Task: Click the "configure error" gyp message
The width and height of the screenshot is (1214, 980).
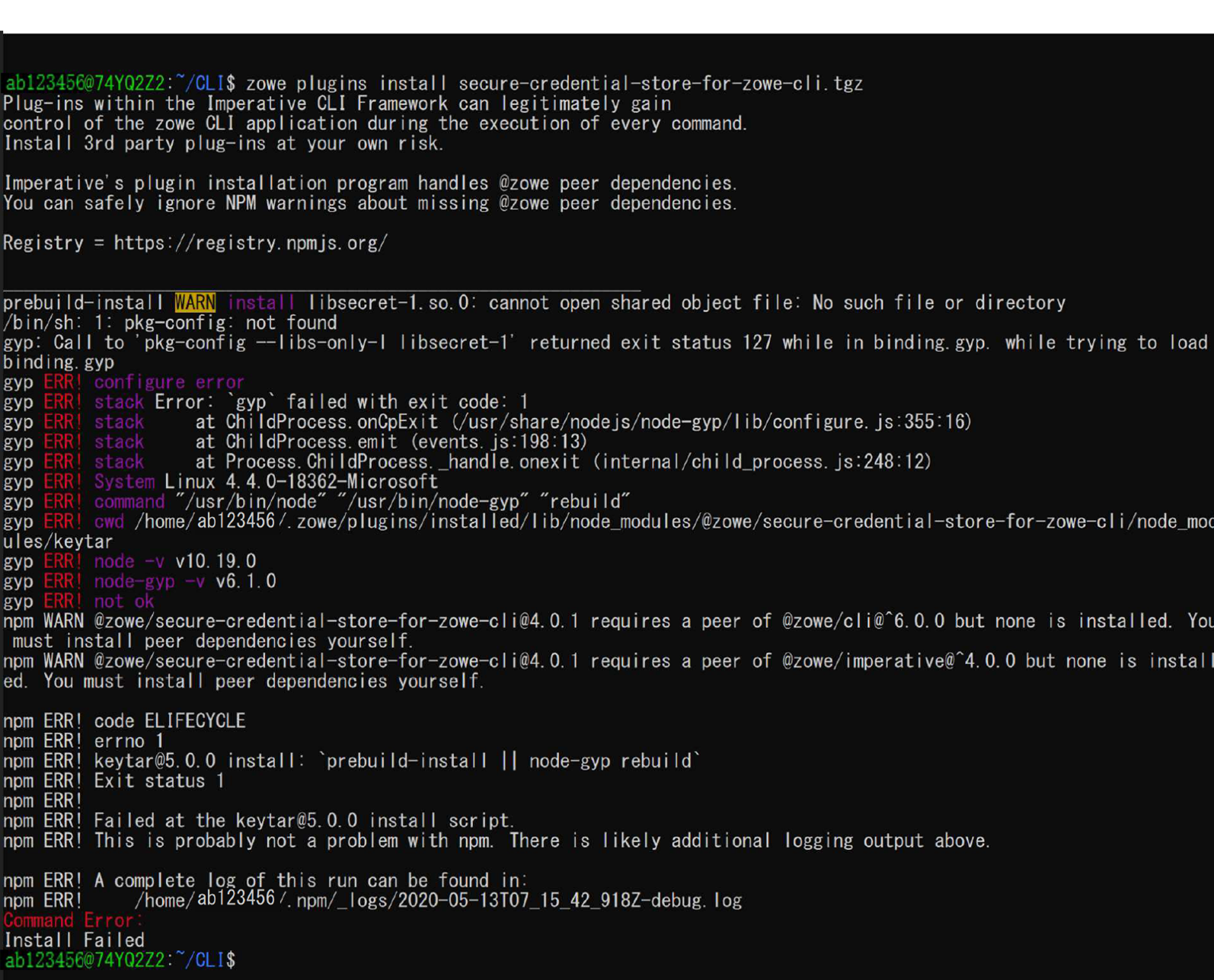Action: 169,382
